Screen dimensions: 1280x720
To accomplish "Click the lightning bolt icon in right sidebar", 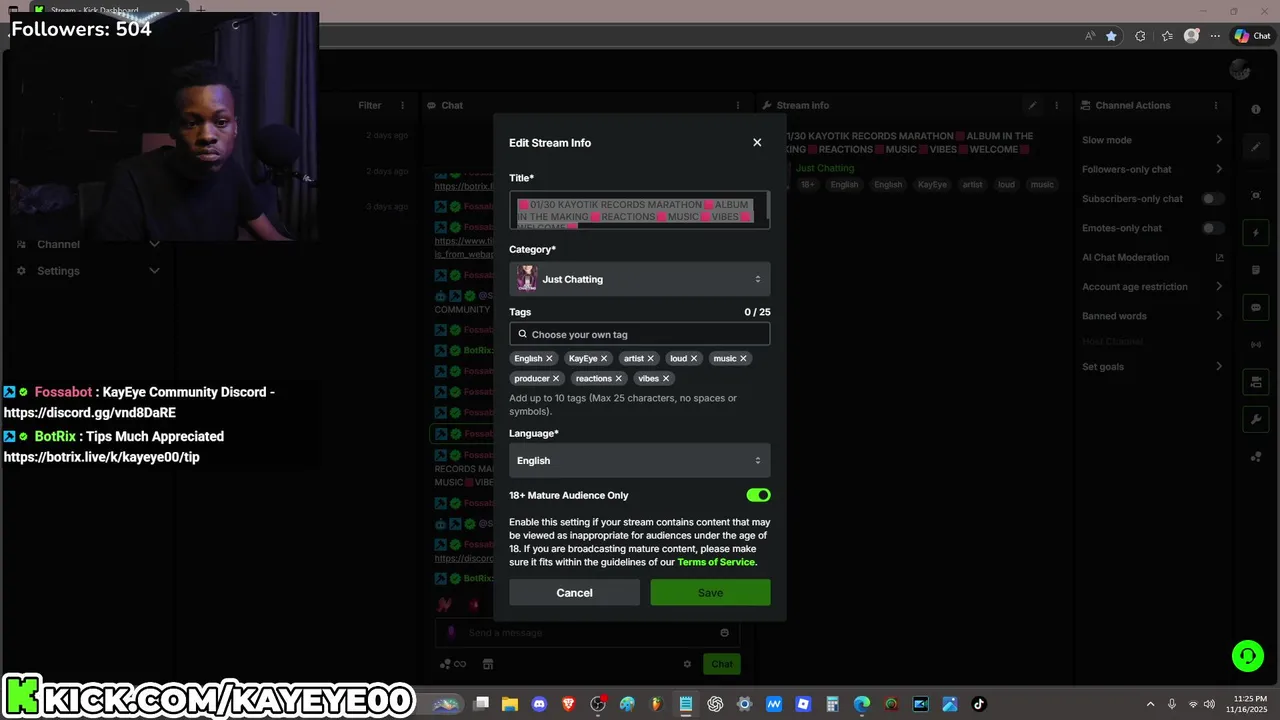I will [x=1256, y=233].
